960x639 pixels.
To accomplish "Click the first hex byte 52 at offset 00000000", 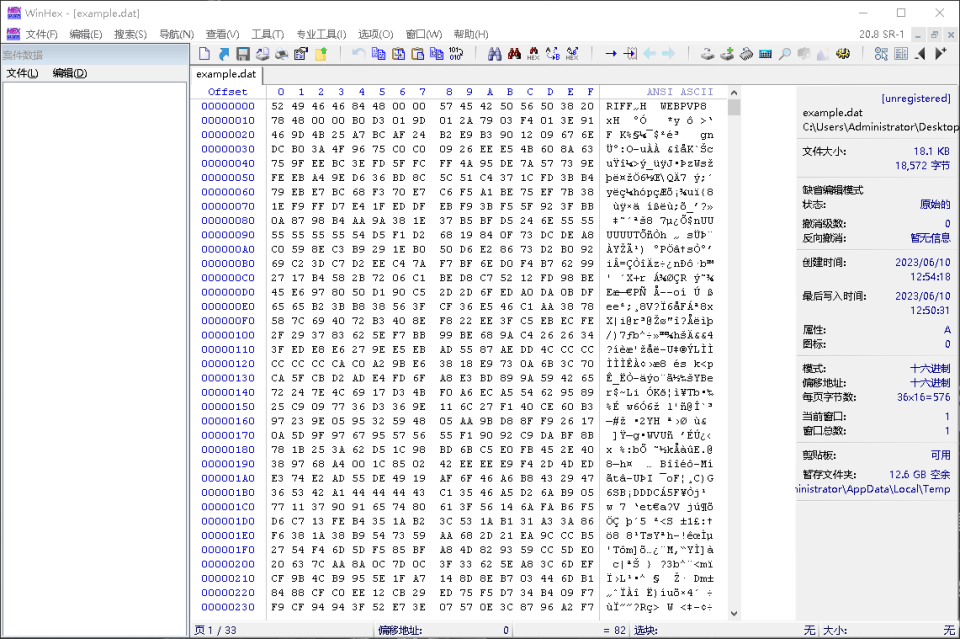I will click(278, 106).
